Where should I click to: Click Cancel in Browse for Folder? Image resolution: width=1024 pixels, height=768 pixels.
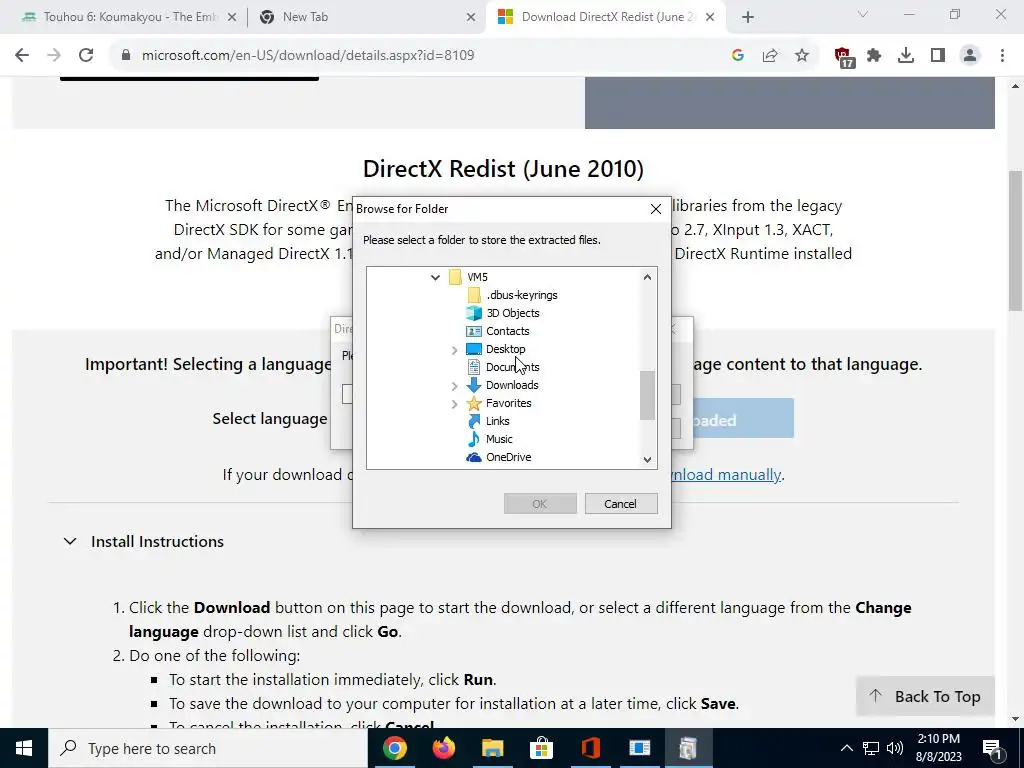click(620, 504)
